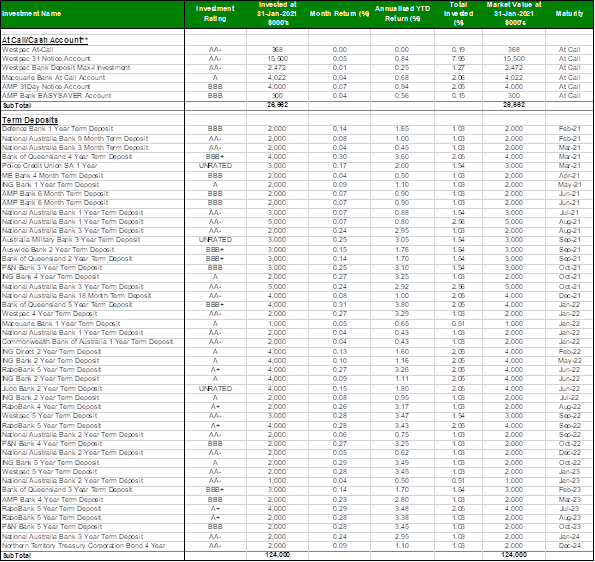
Task: Select 'P&N Bank 5 Year Term Deposit'
Action: (x=52, y=527)
